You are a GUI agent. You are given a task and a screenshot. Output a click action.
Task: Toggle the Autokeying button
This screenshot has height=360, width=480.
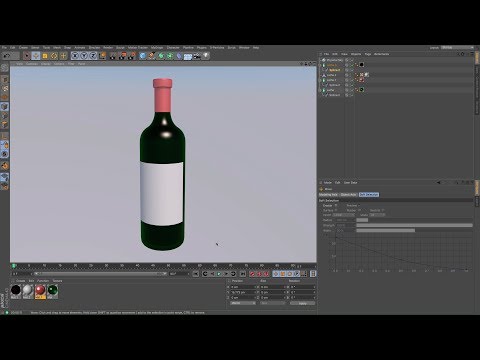point(259,274)
